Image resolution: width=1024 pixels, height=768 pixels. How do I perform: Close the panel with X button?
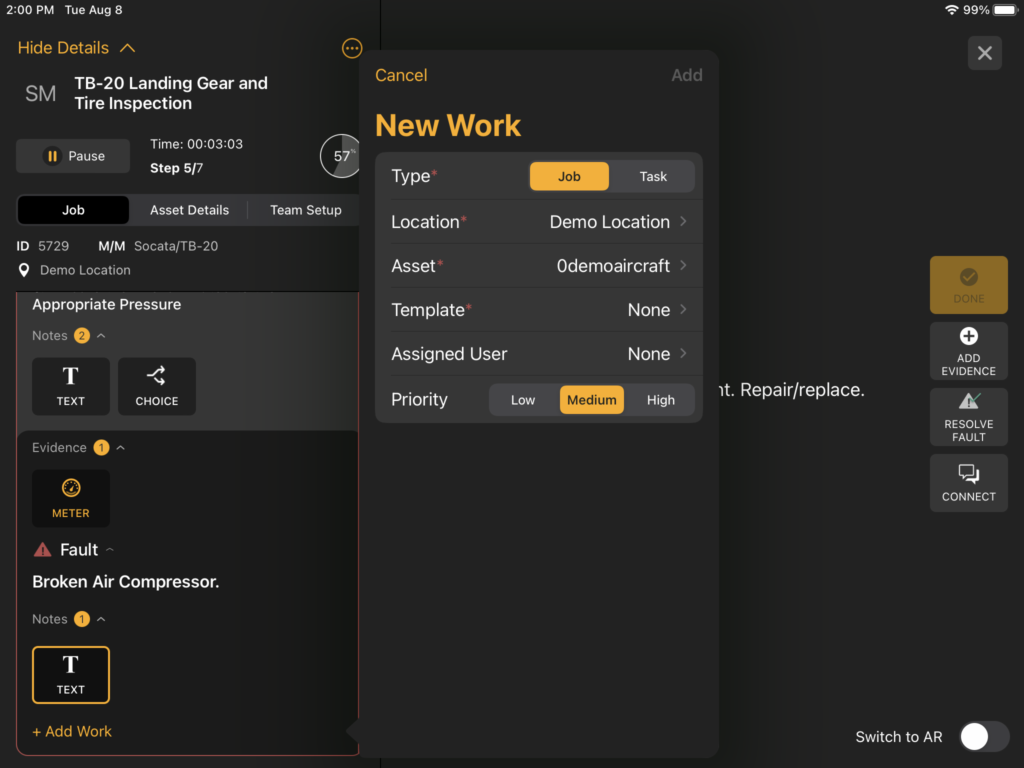[984, 53]
